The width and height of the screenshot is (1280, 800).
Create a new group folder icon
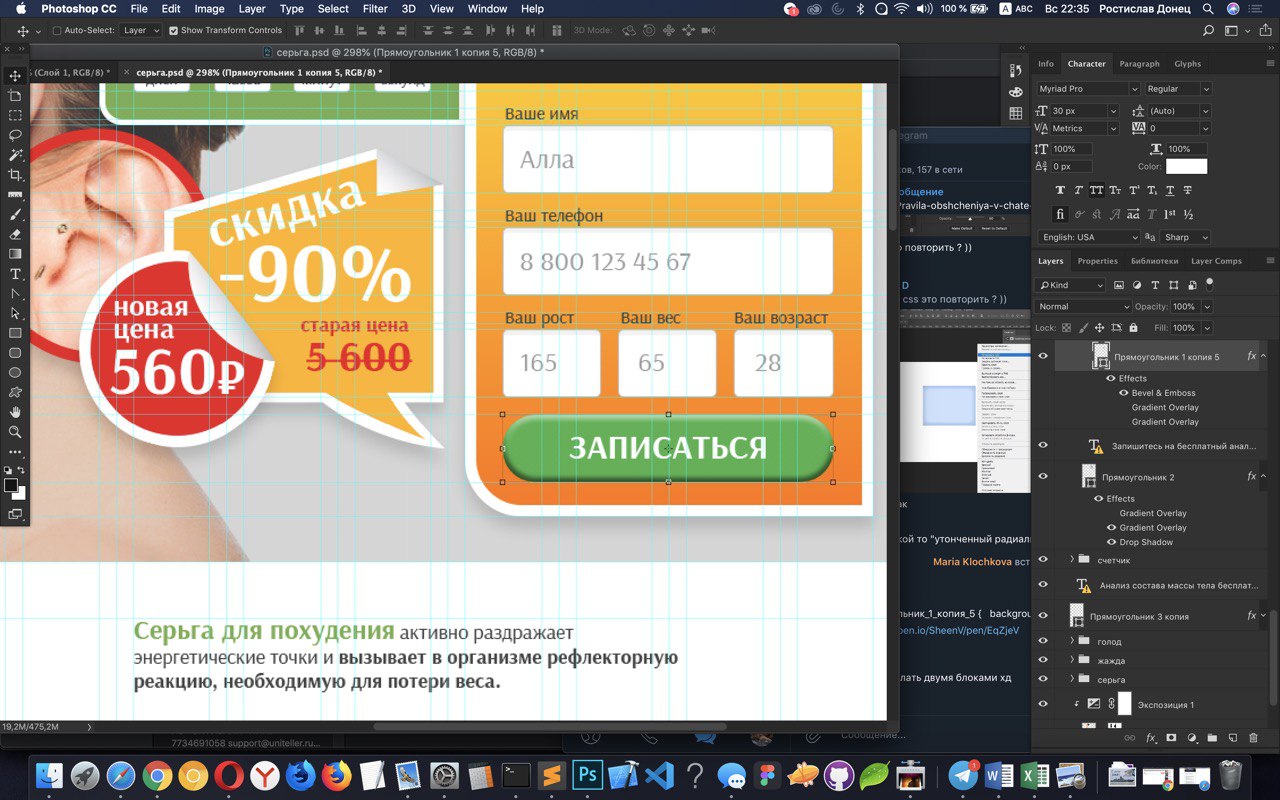[1212, 738]
